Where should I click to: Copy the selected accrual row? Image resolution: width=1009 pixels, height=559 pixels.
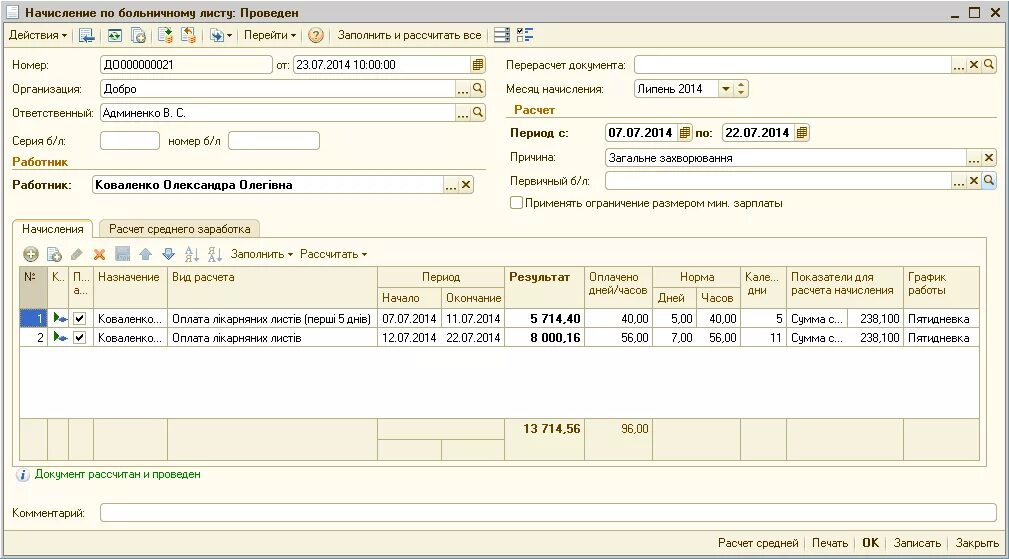54,254
